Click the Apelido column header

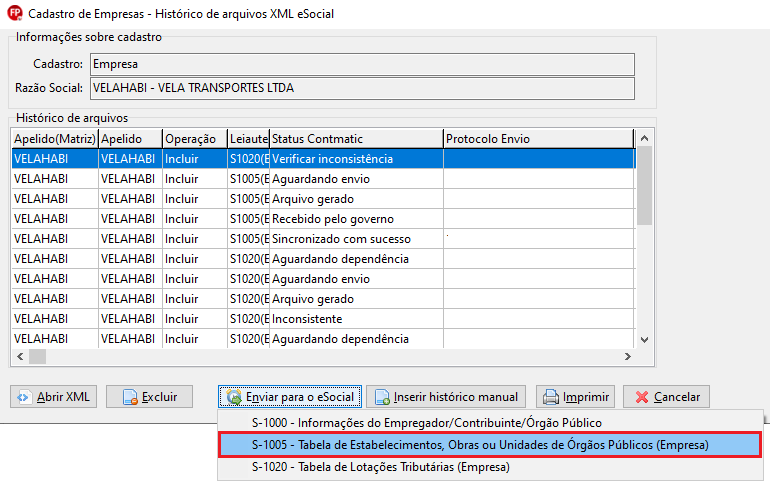(x=131, y=139)
